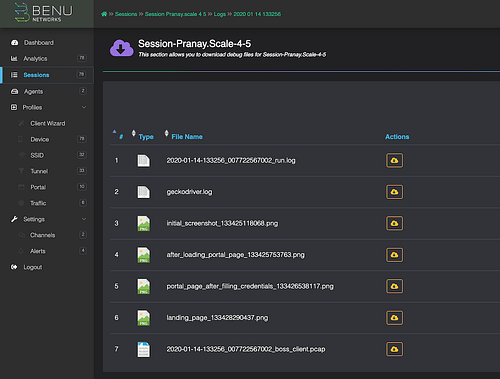The height and width of the screenshot is (379, 500).
Task: Click 2020 01 14 133256 breadcrumb
Action: pos(257,14)
